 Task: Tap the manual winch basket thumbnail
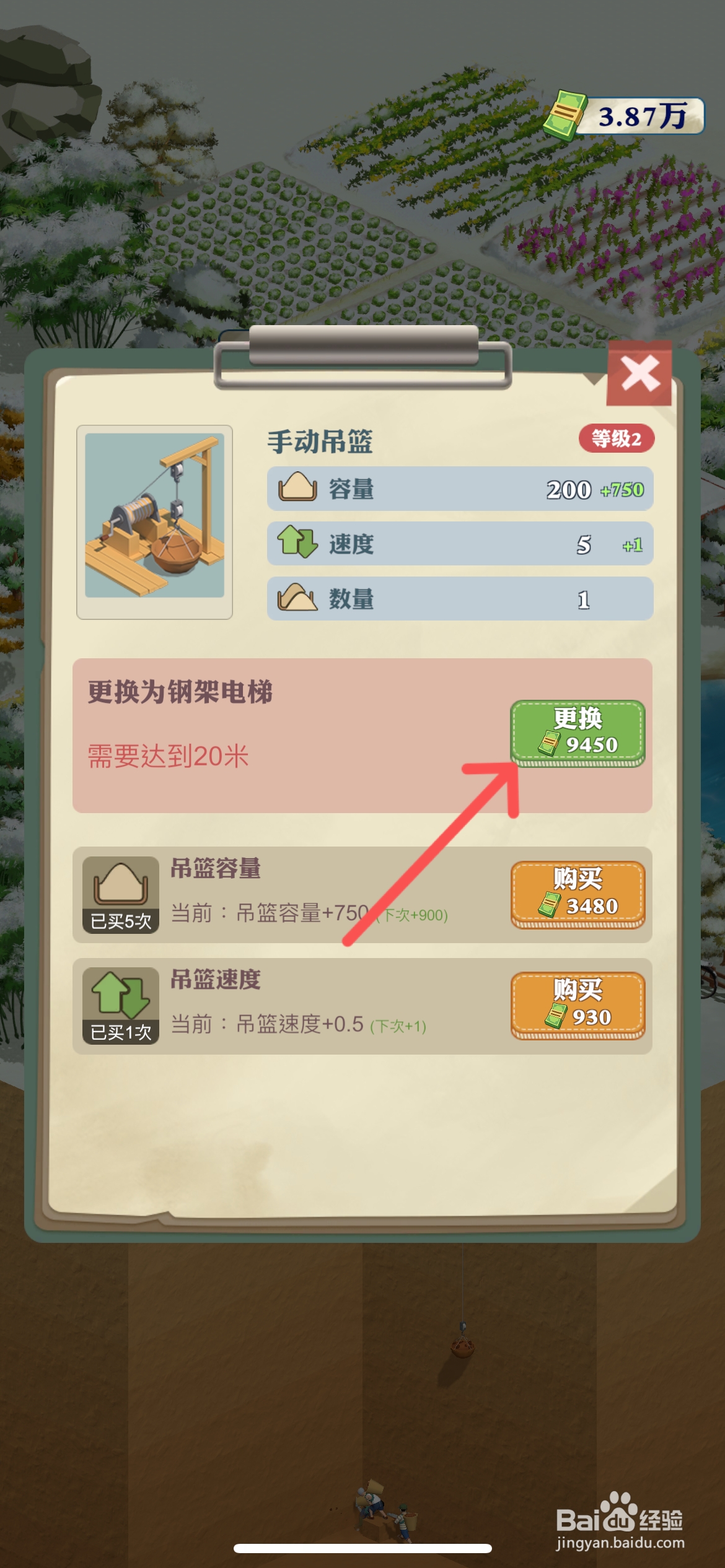[154, 521]
